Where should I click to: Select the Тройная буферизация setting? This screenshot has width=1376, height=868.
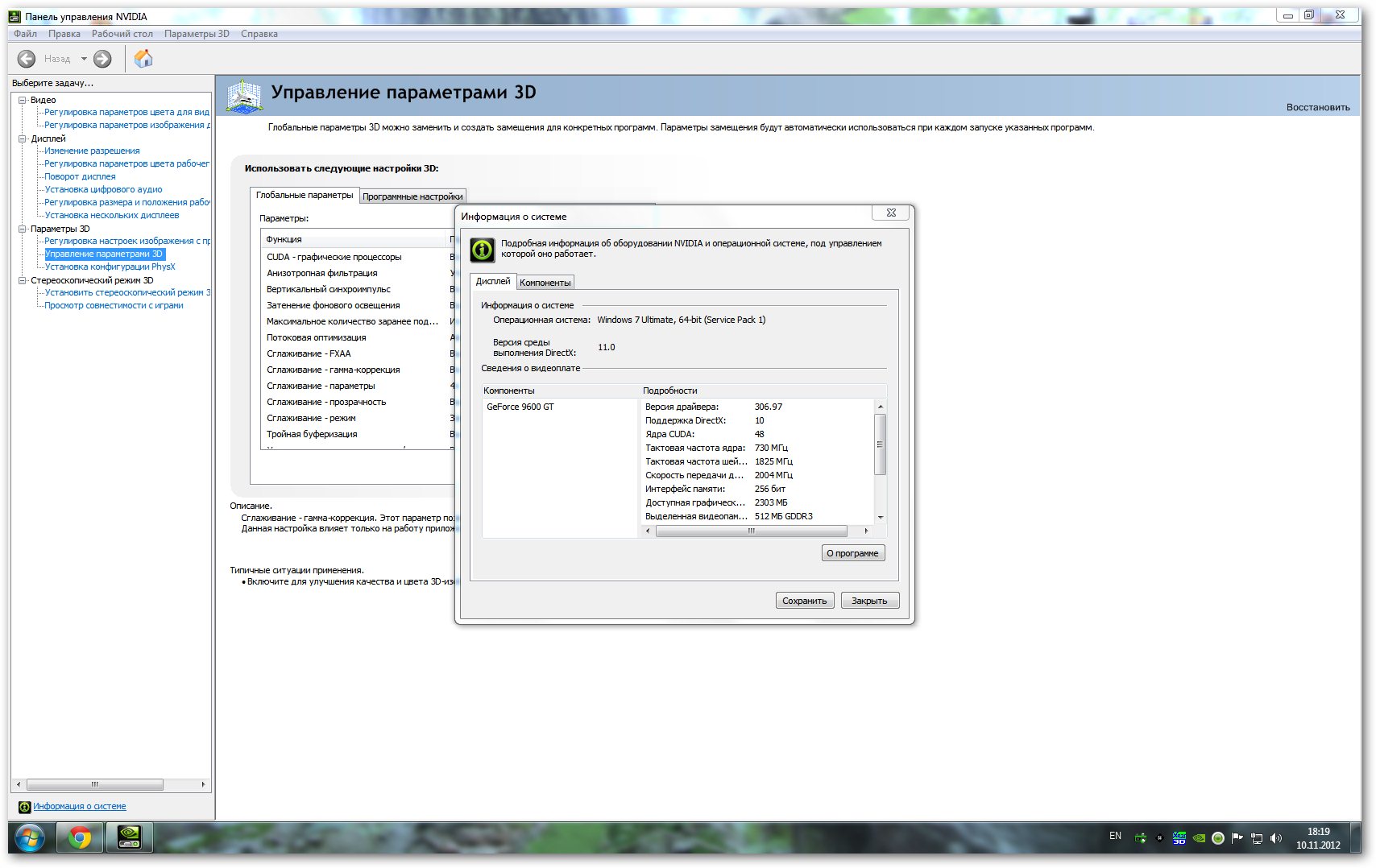click(359, 434)
